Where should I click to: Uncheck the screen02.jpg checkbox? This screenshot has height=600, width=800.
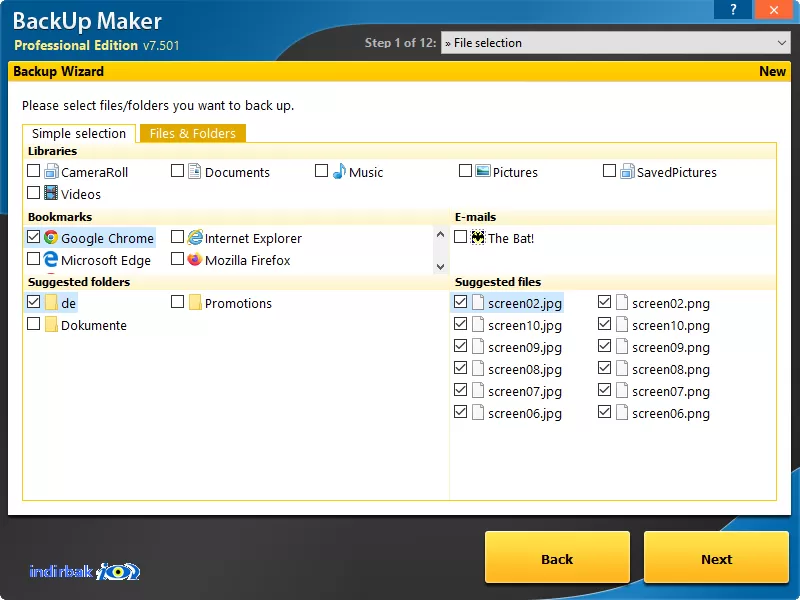[x=460, y=302]
